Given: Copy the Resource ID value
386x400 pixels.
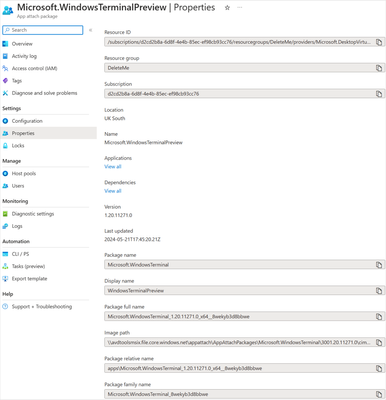Looking at the screenshot, I should [x=379, y=42].
